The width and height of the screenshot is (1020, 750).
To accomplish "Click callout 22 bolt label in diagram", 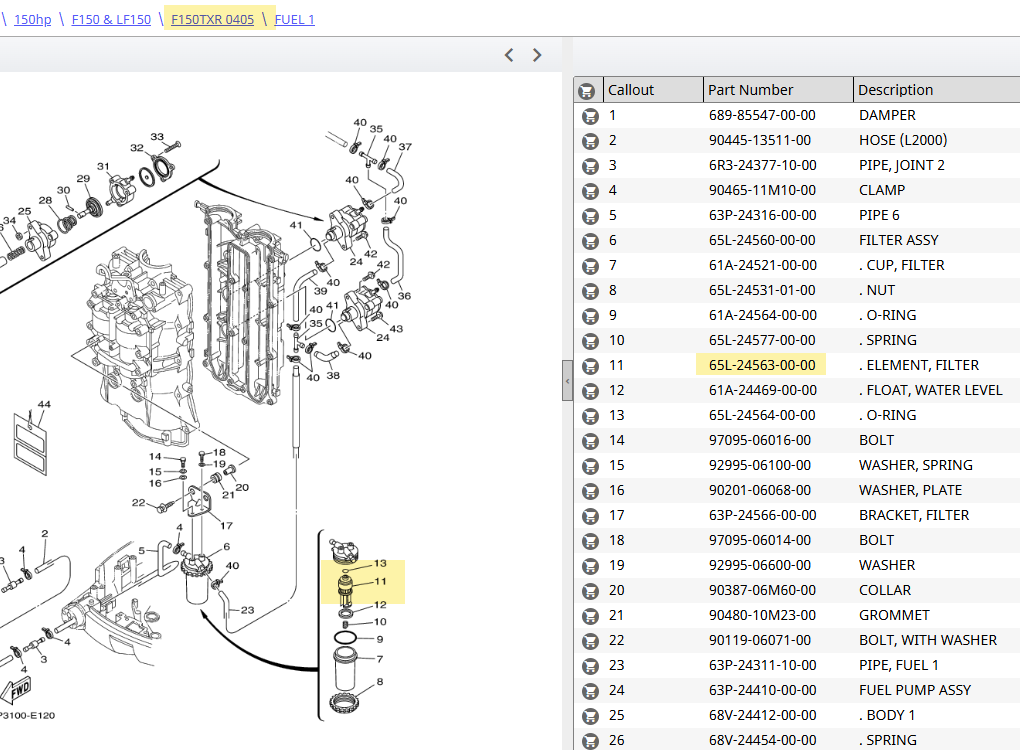I will tap(139, 502).
